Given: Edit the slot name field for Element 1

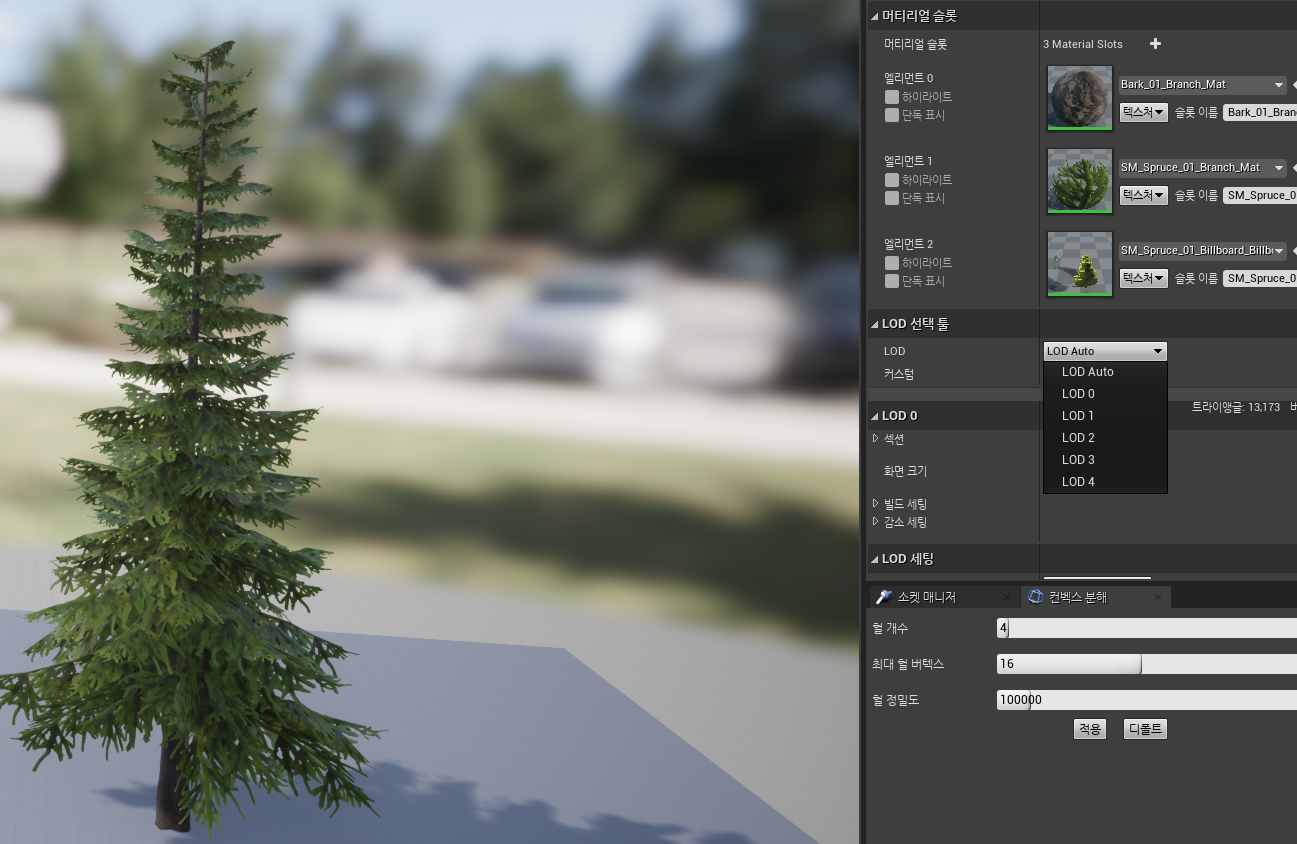Looking at the screenshot, I should tap(1260, 196).
